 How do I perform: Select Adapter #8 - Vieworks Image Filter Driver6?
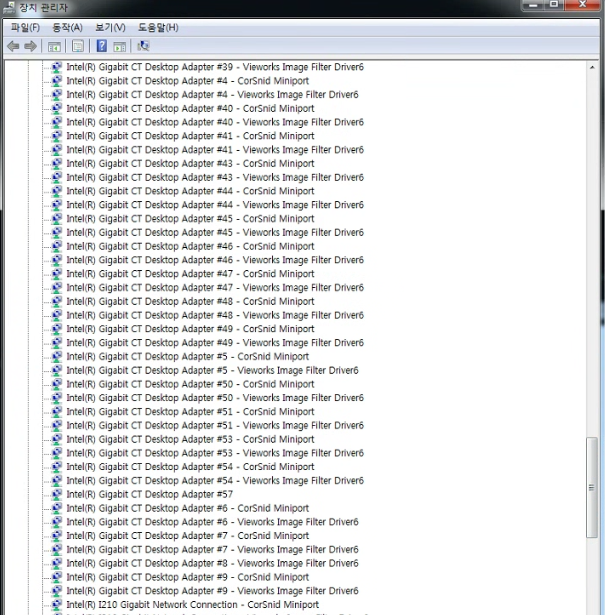[x=212, y=563]
